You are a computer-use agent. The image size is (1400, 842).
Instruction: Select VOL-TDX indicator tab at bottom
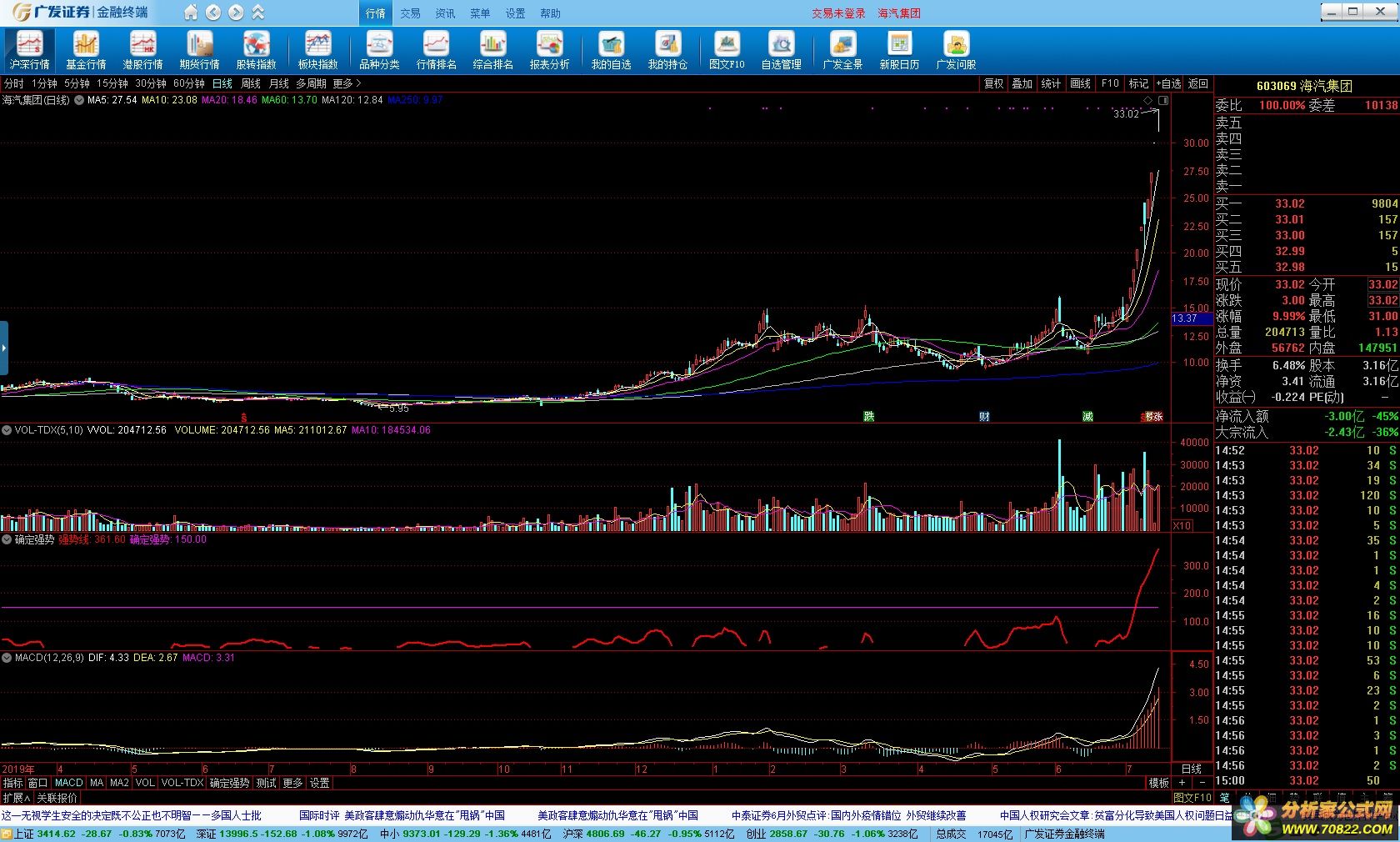pos(182,783)
